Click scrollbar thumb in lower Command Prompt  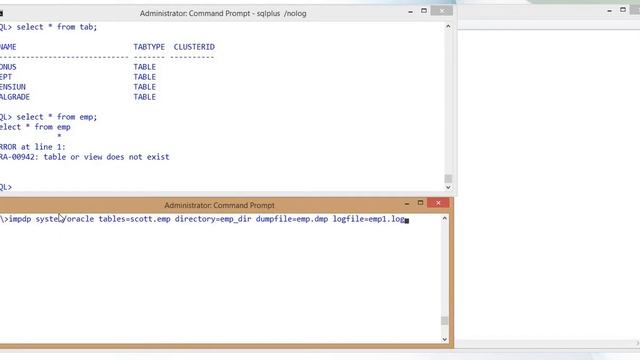coord(444,320)
